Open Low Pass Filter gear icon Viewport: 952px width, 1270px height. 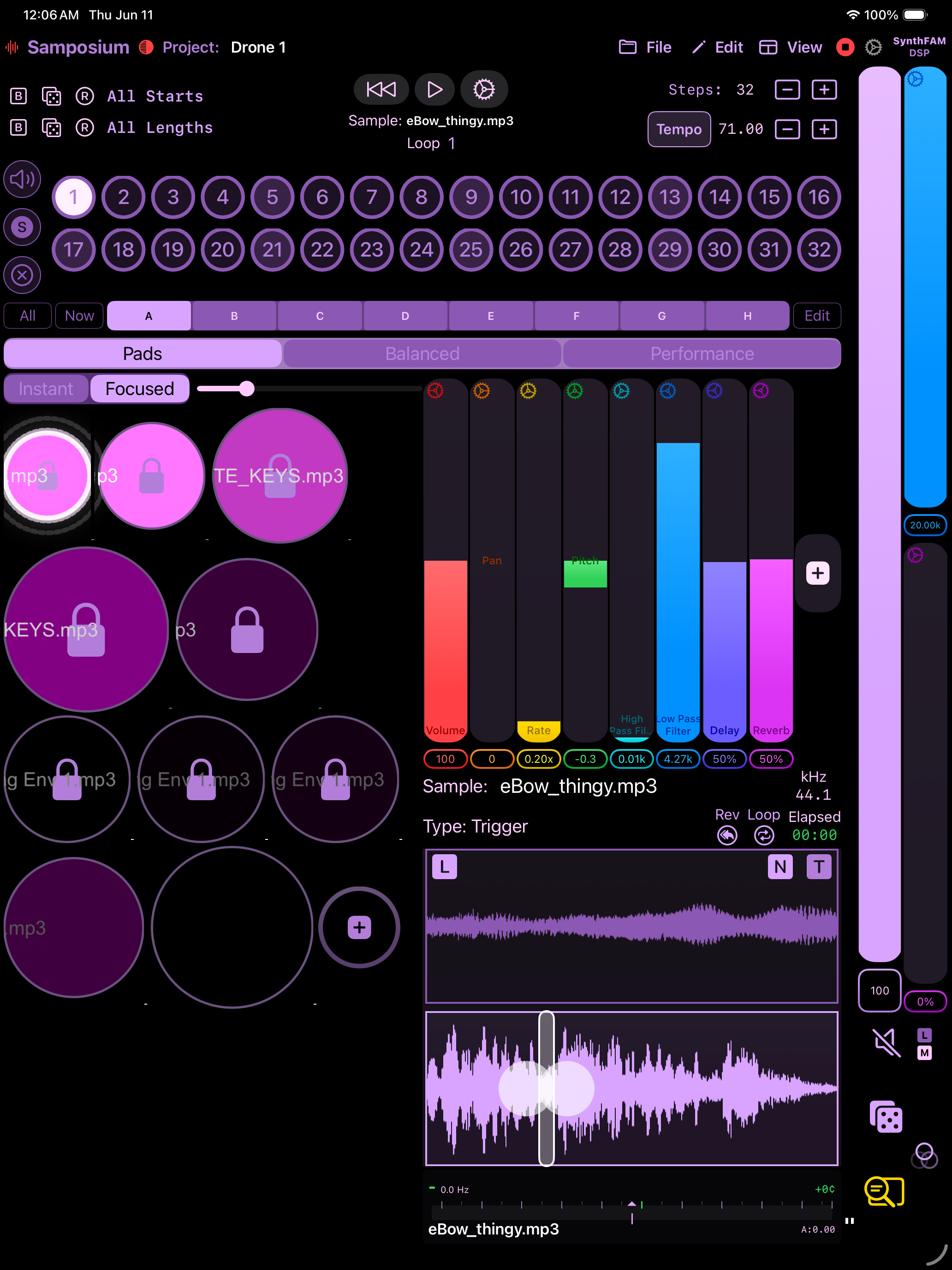point(667,391)
